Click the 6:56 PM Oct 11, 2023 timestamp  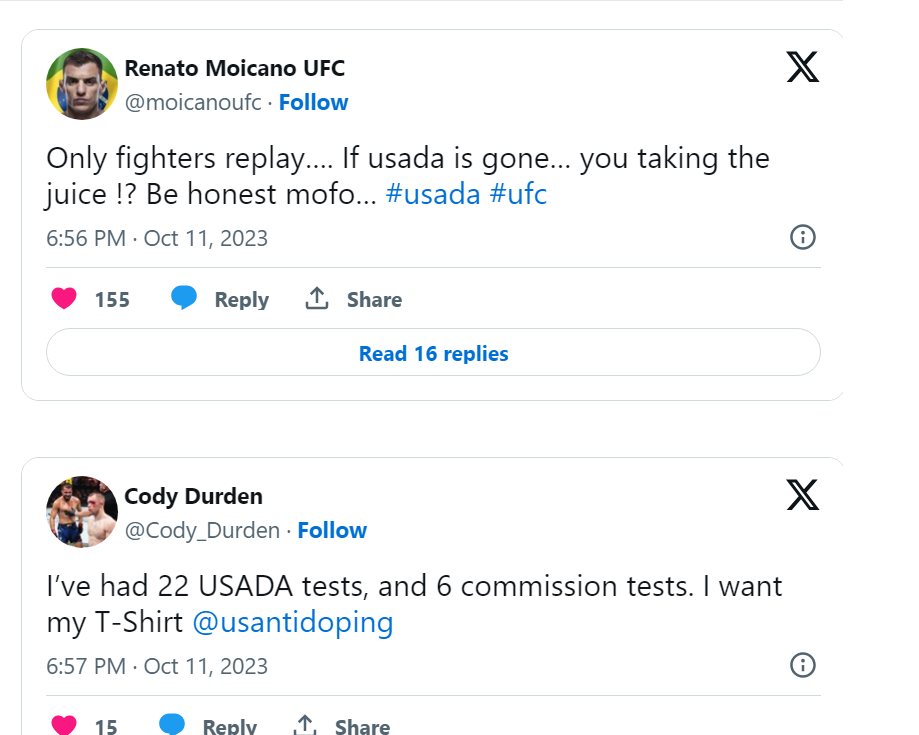tap(157, 239)
